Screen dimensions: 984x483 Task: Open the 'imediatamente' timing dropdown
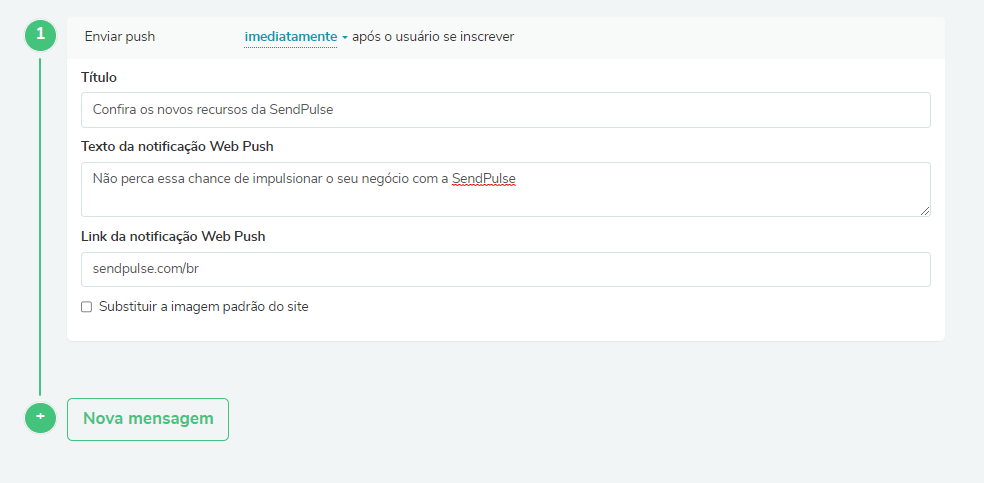pos(296,37)
